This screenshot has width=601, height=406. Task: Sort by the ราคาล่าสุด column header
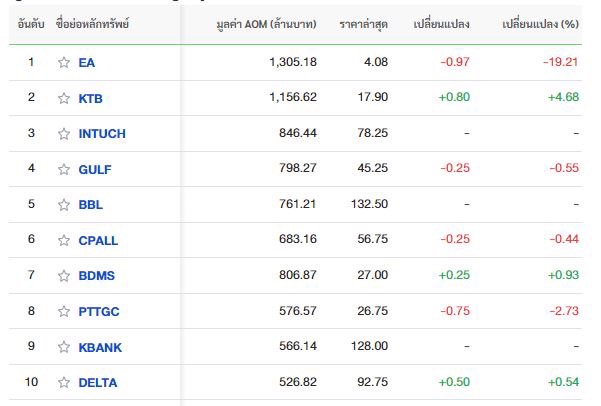(x=363, y=25)
